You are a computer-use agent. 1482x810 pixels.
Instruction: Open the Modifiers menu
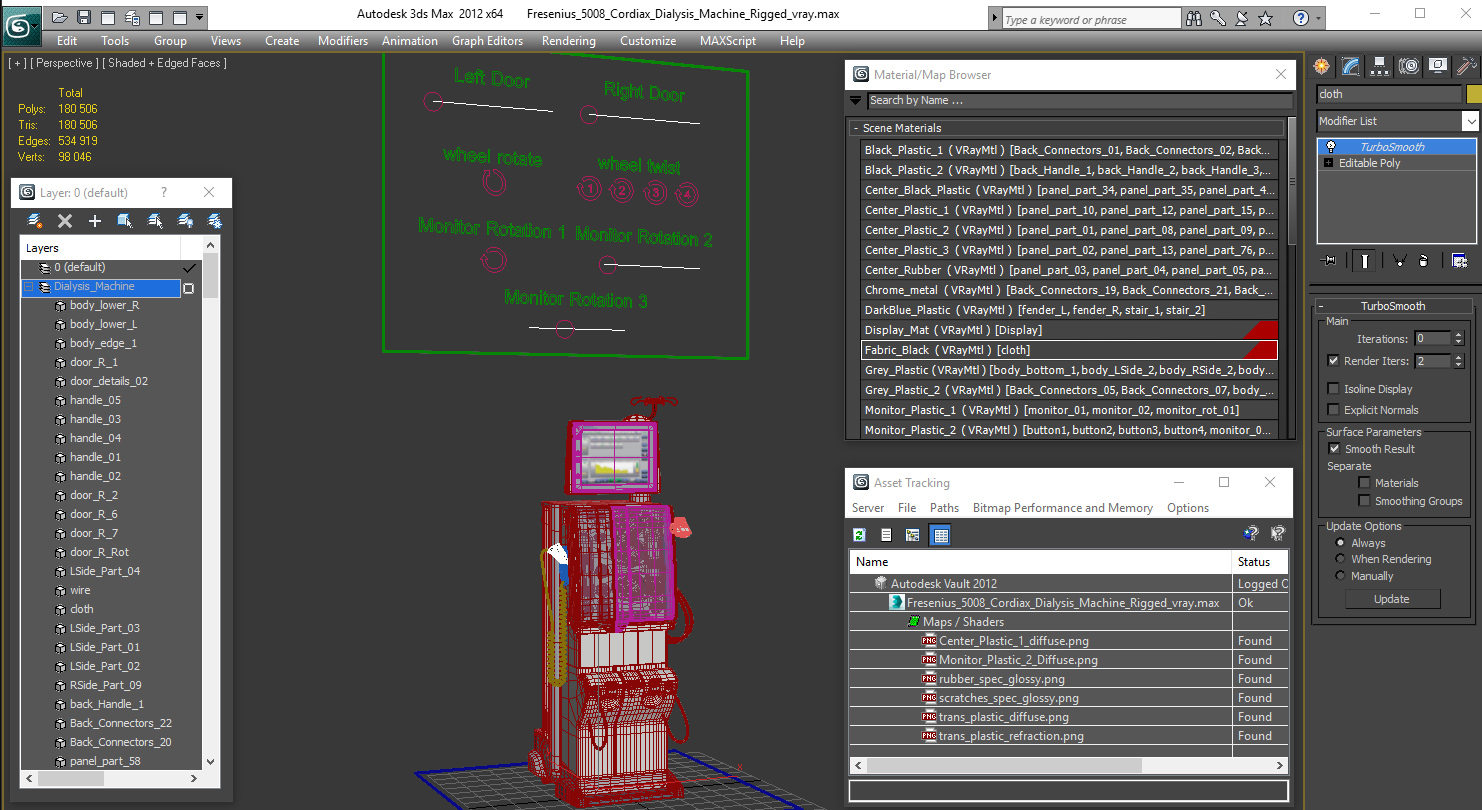343,41
